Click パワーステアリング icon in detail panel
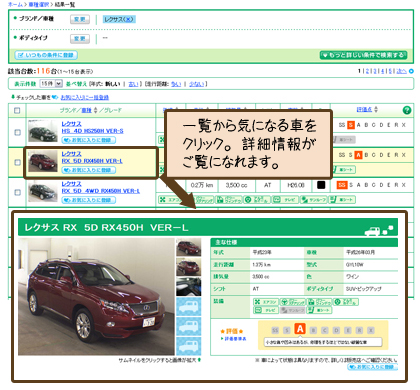 [x=292, y=302]
